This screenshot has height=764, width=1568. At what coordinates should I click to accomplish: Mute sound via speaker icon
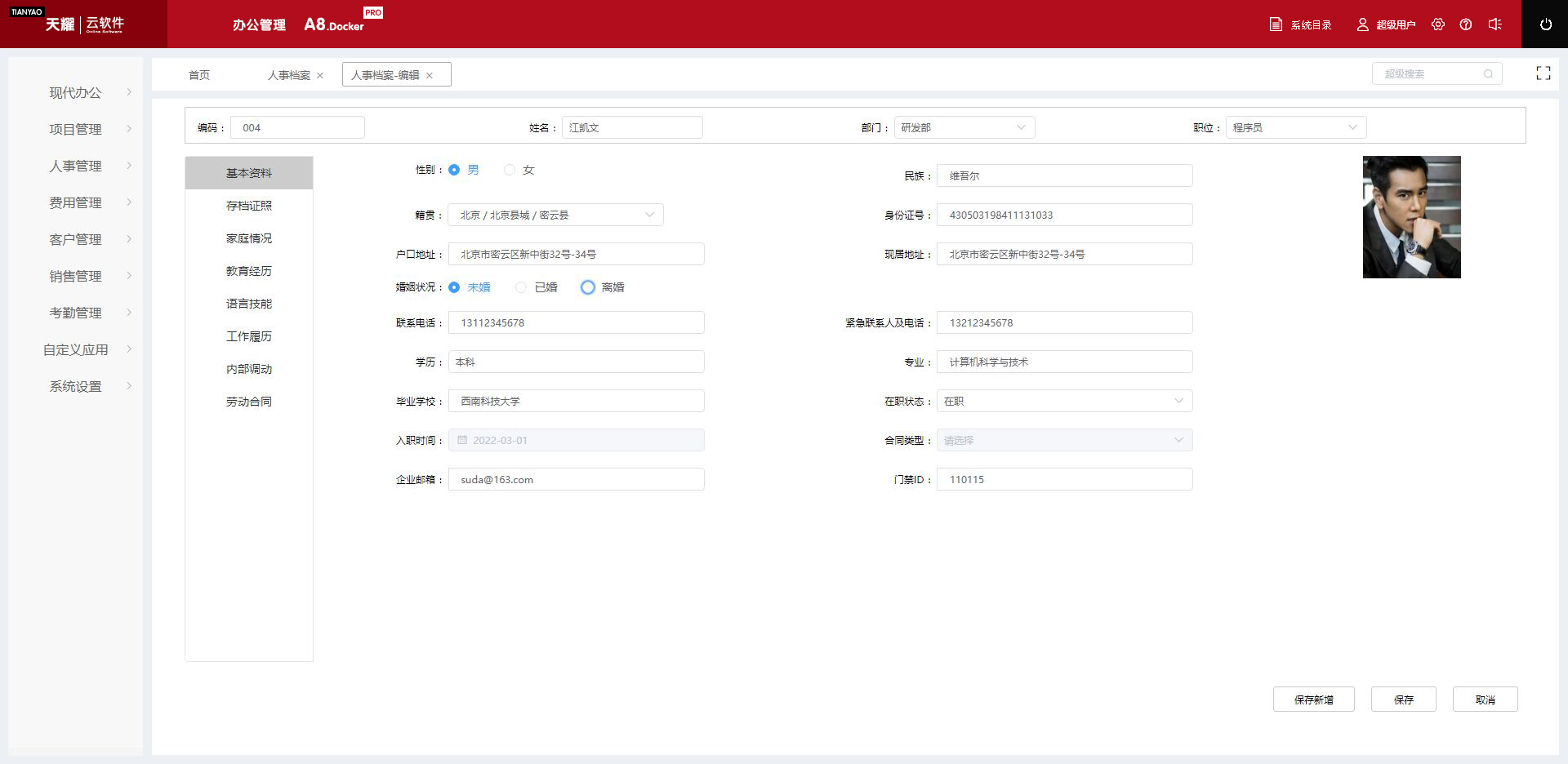(1494, 24)
